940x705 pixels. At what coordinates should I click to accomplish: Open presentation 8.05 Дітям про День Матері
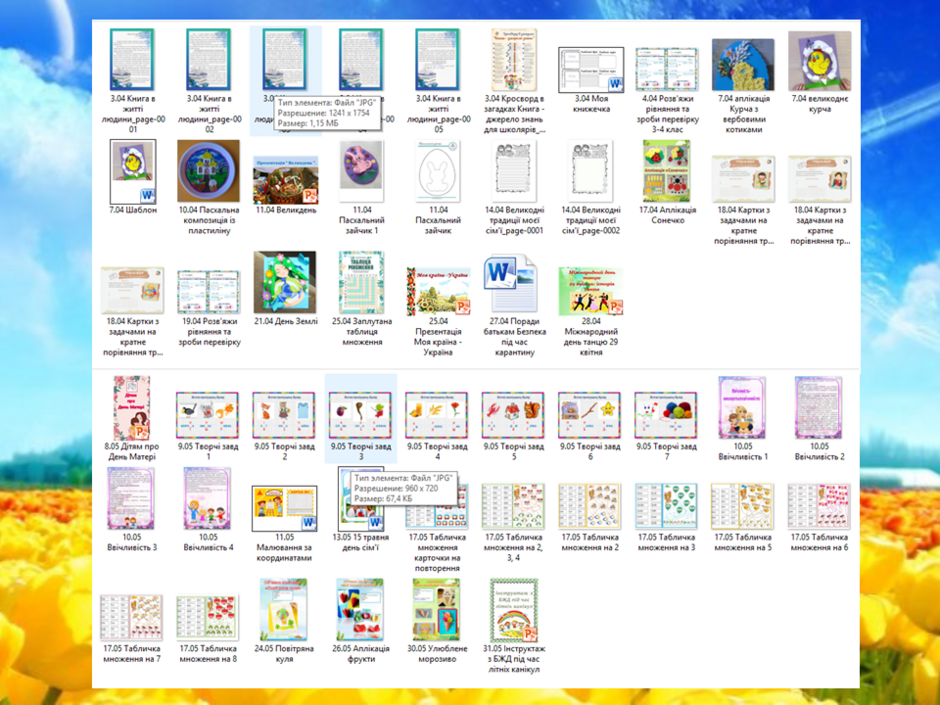coord(132,408)
